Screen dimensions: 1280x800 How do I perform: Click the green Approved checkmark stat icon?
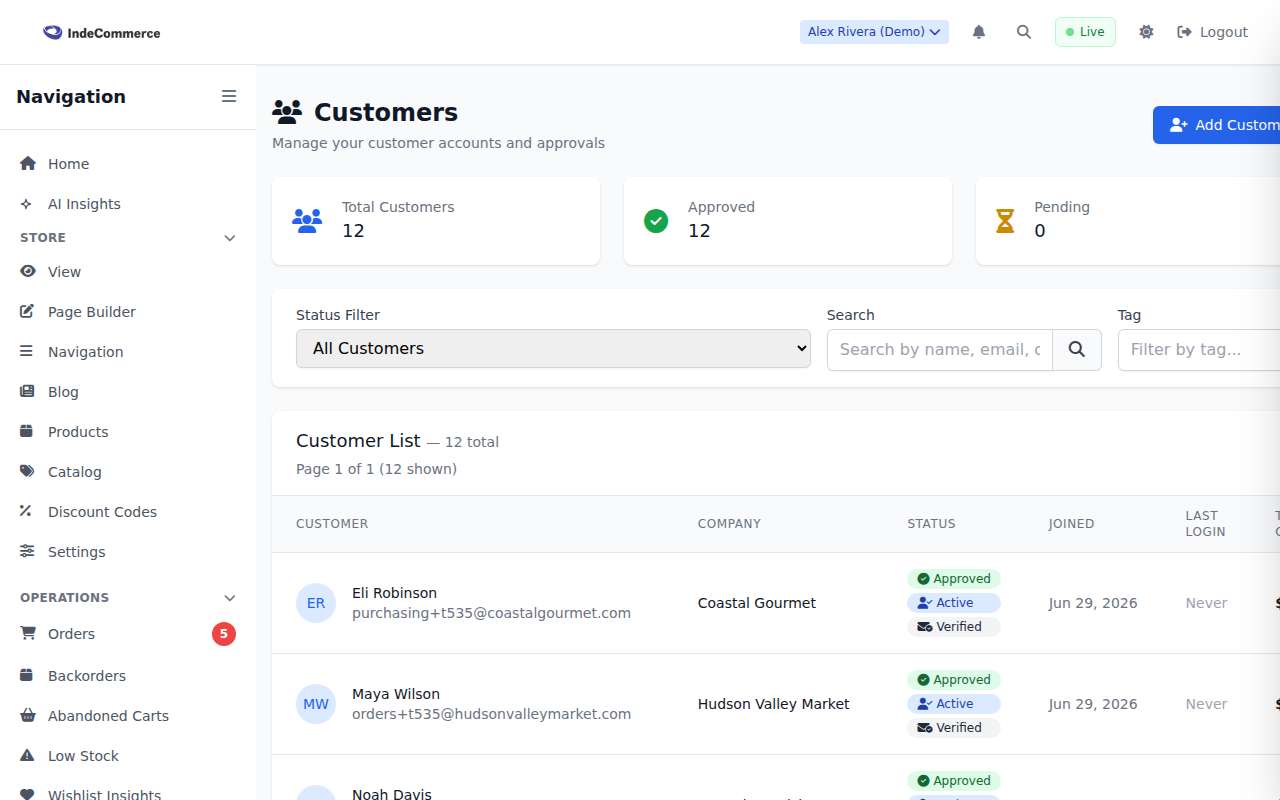coord(656,221)
